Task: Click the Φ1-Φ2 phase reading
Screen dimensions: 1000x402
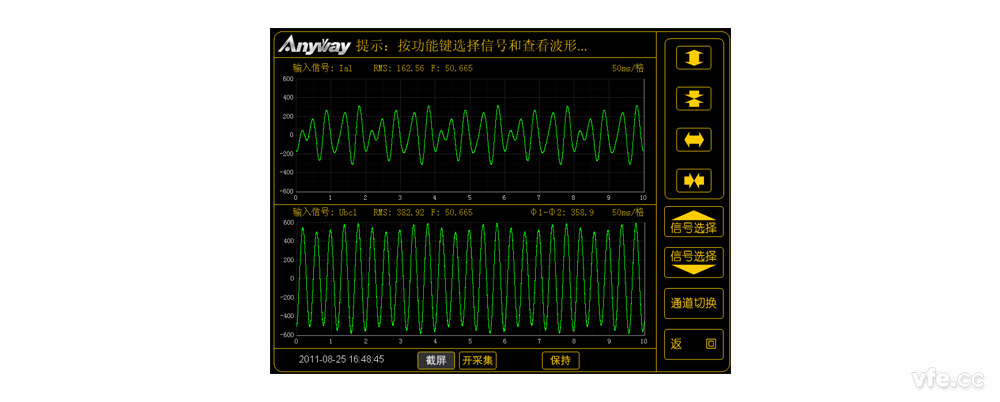Action: coord(562,213)
